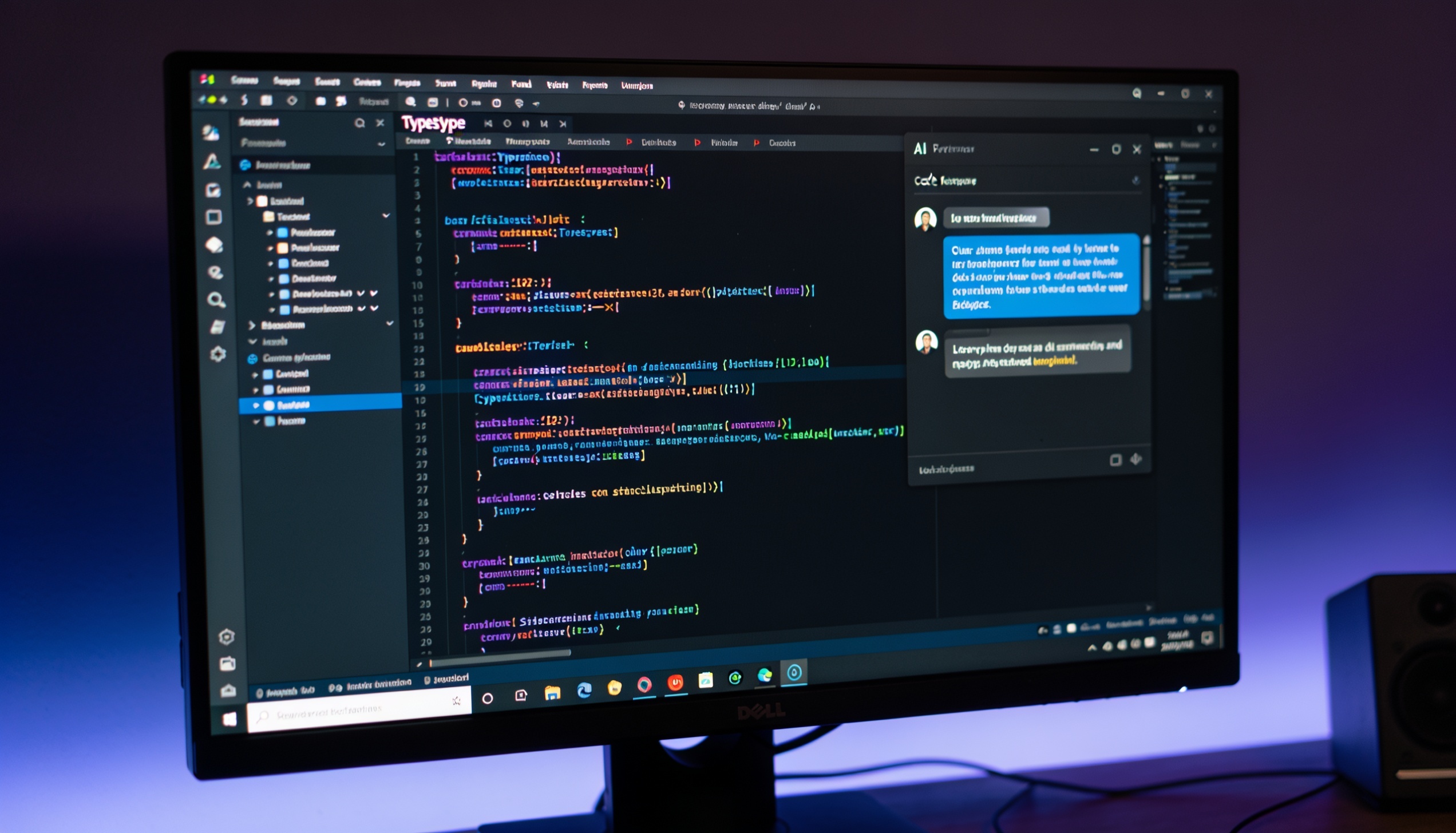Click the speech bubble icon in the top toolbar
This screenshot has width=1456, height=833.
[x=410, y=102]
